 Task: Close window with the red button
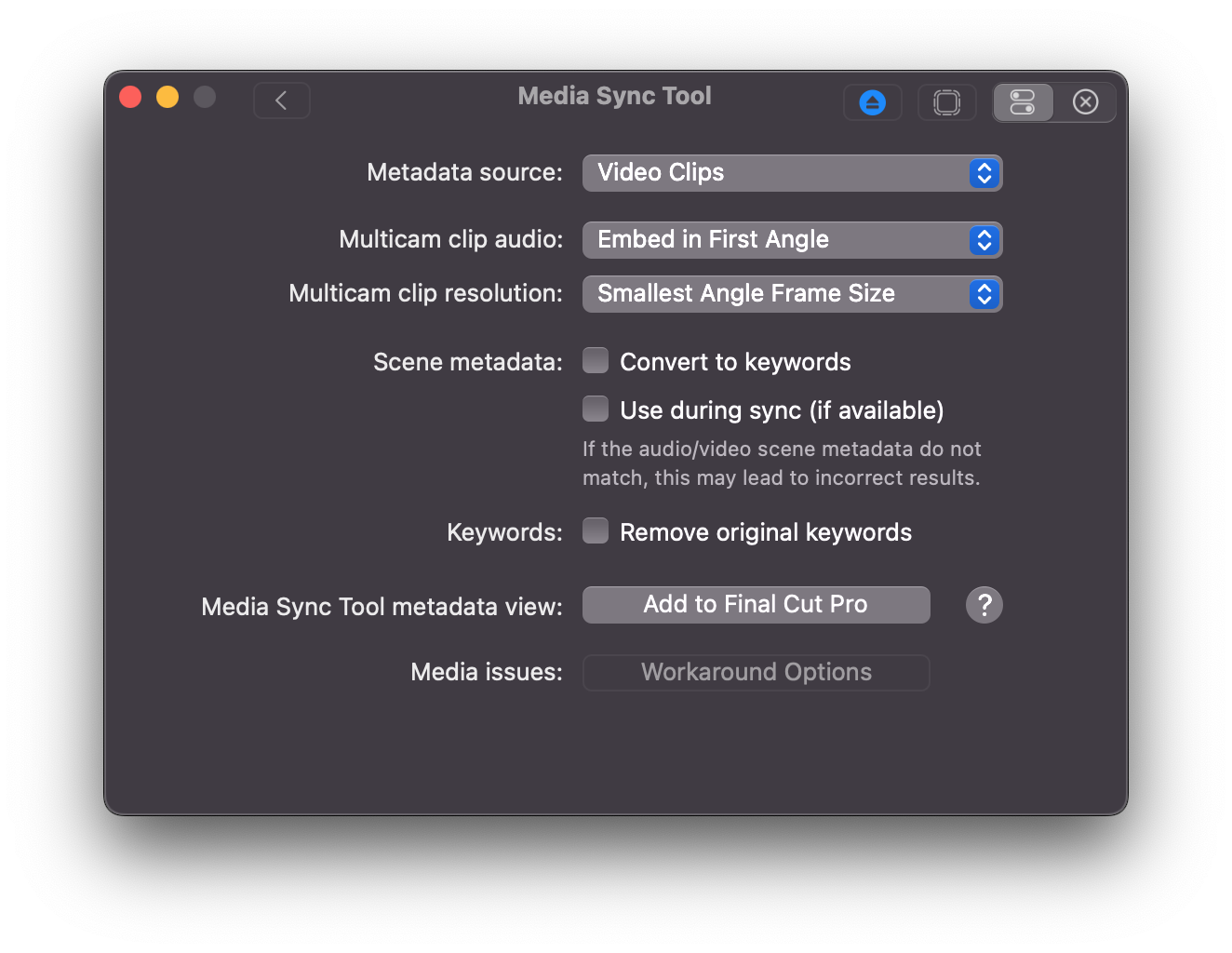tap(130, 97)
